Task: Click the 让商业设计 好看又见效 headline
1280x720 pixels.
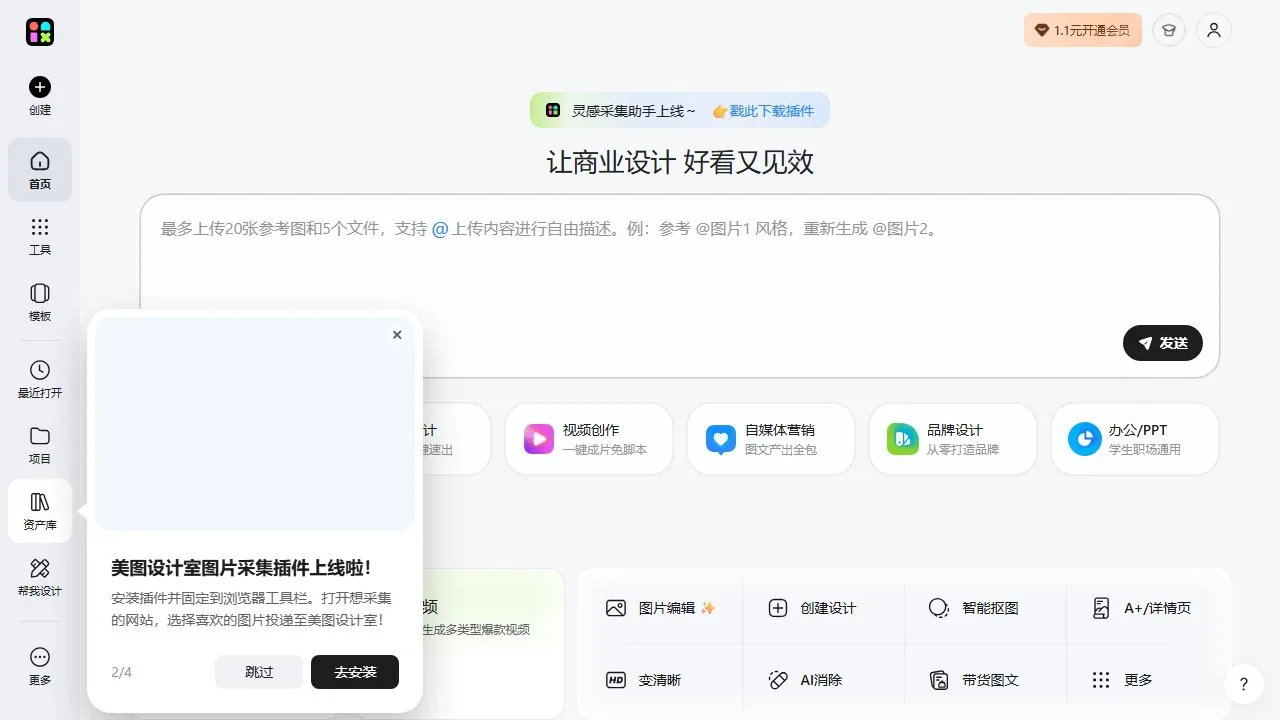Action: coord(680,162)
